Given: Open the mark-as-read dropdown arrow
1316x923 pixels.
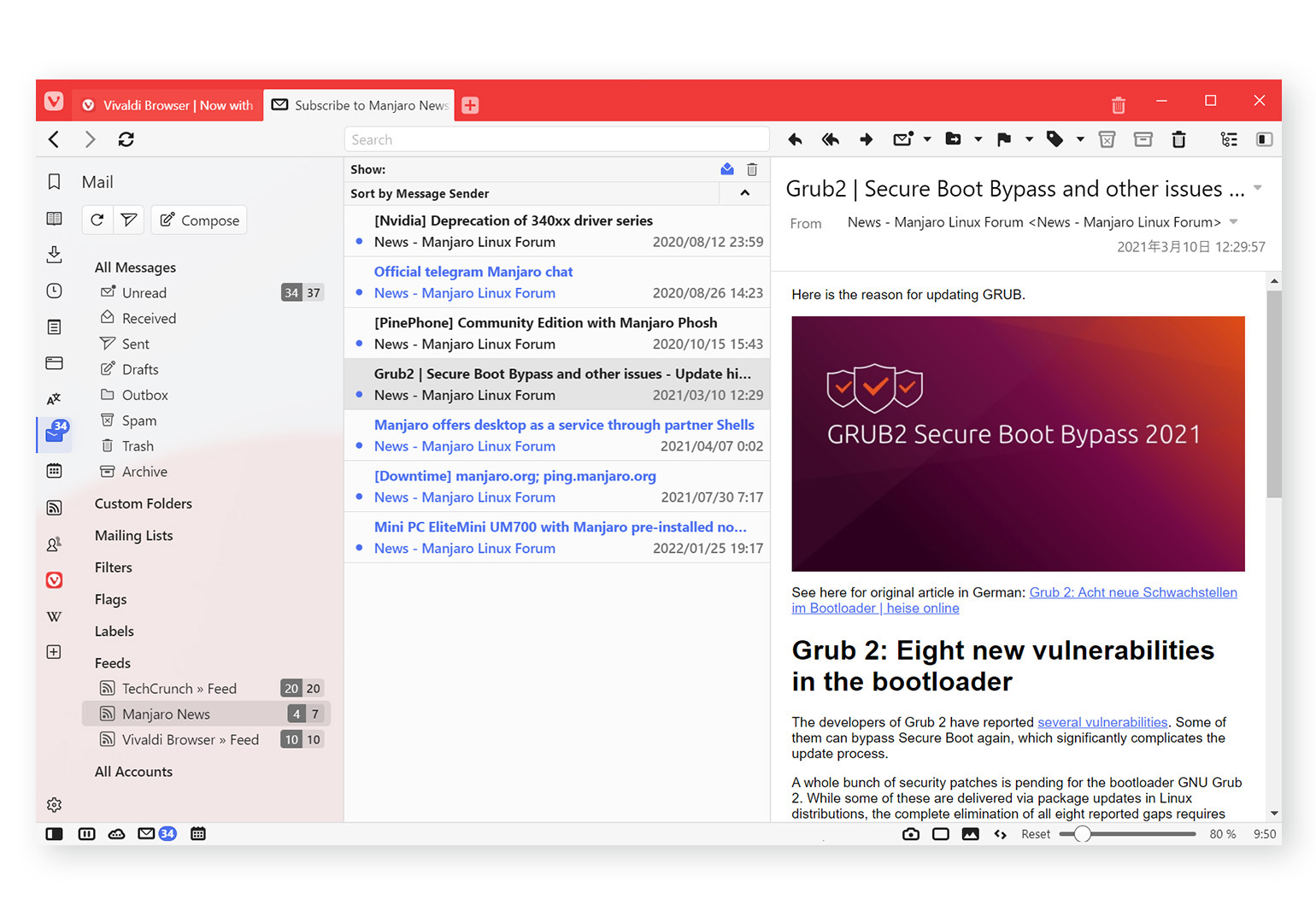Looking at the screenshot, I should [927, 139].
